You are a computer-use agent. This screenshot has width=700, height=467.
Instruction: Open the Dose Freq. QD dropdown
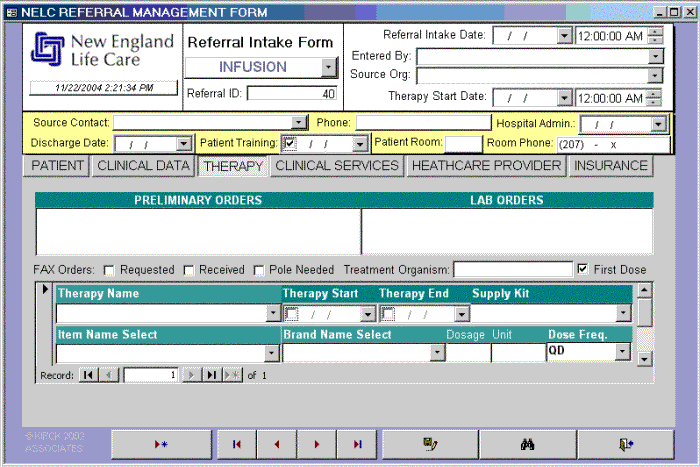pyautogui.click(x=622, y=351)
